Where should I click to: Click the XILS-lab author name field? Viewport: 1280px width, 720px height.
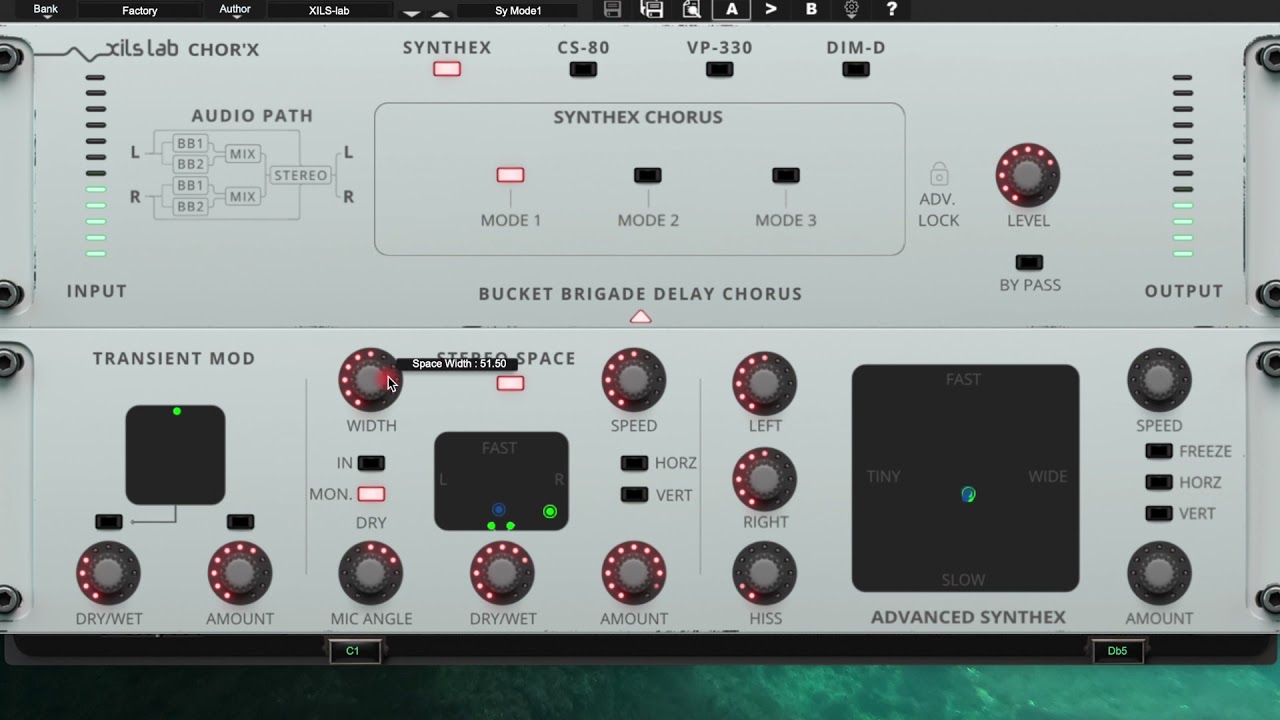point(329,11)
